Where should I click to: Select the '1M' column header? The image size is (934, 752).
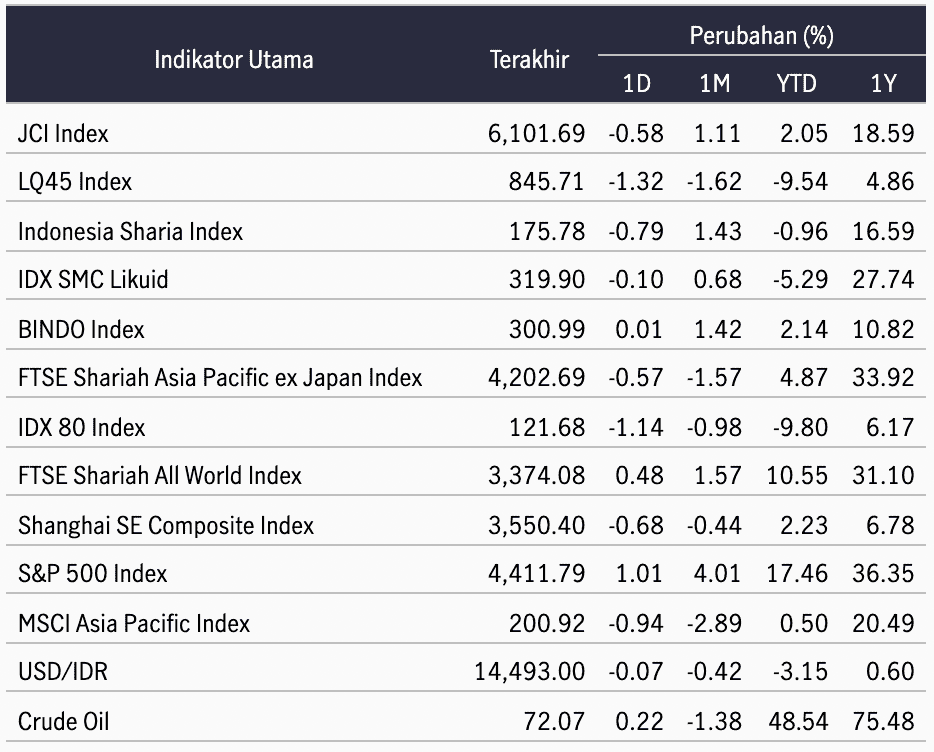click(714, 83)
